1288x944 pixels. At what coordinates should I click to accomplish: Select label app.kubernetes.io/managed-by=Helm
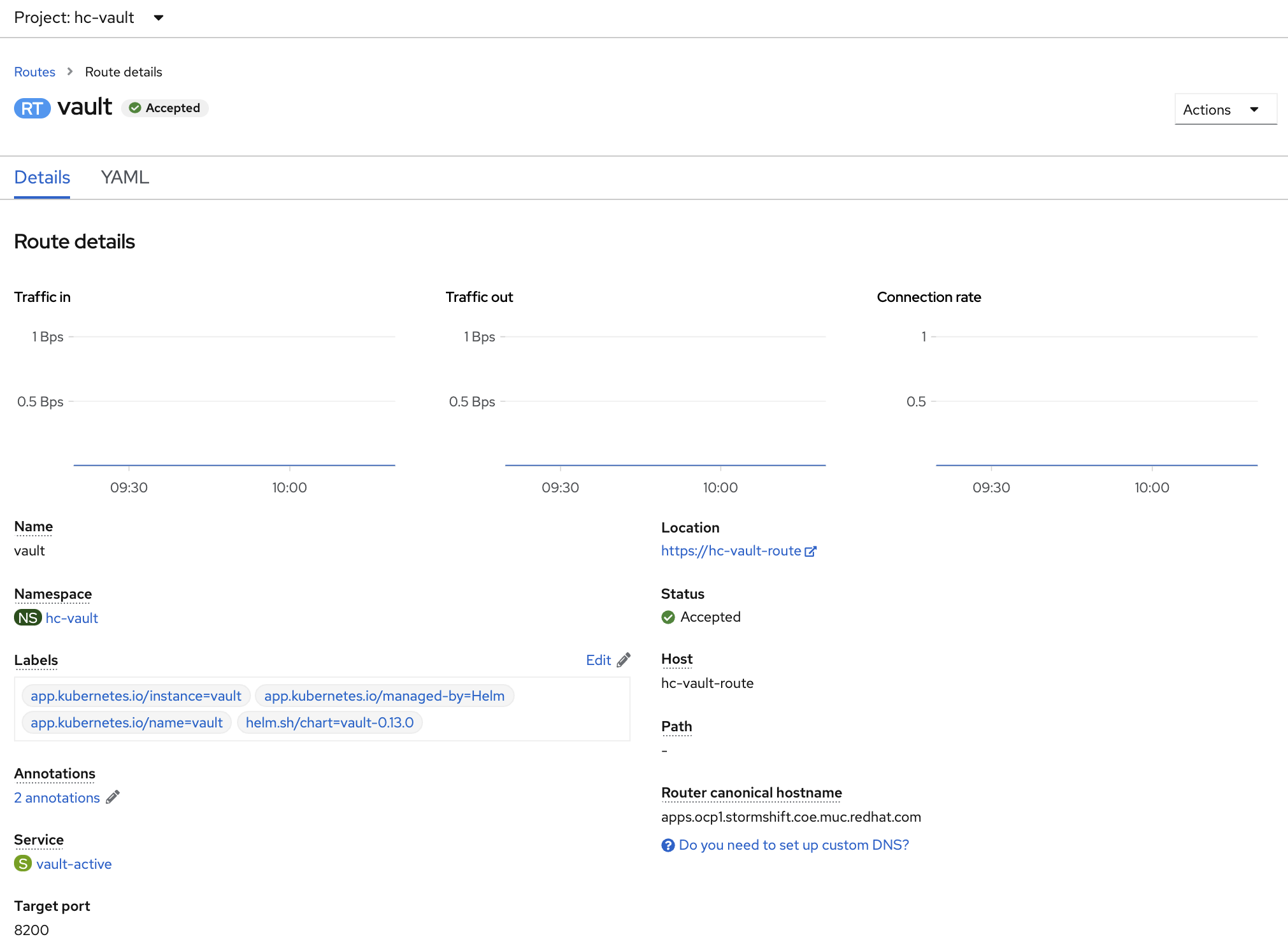point(385,696)
